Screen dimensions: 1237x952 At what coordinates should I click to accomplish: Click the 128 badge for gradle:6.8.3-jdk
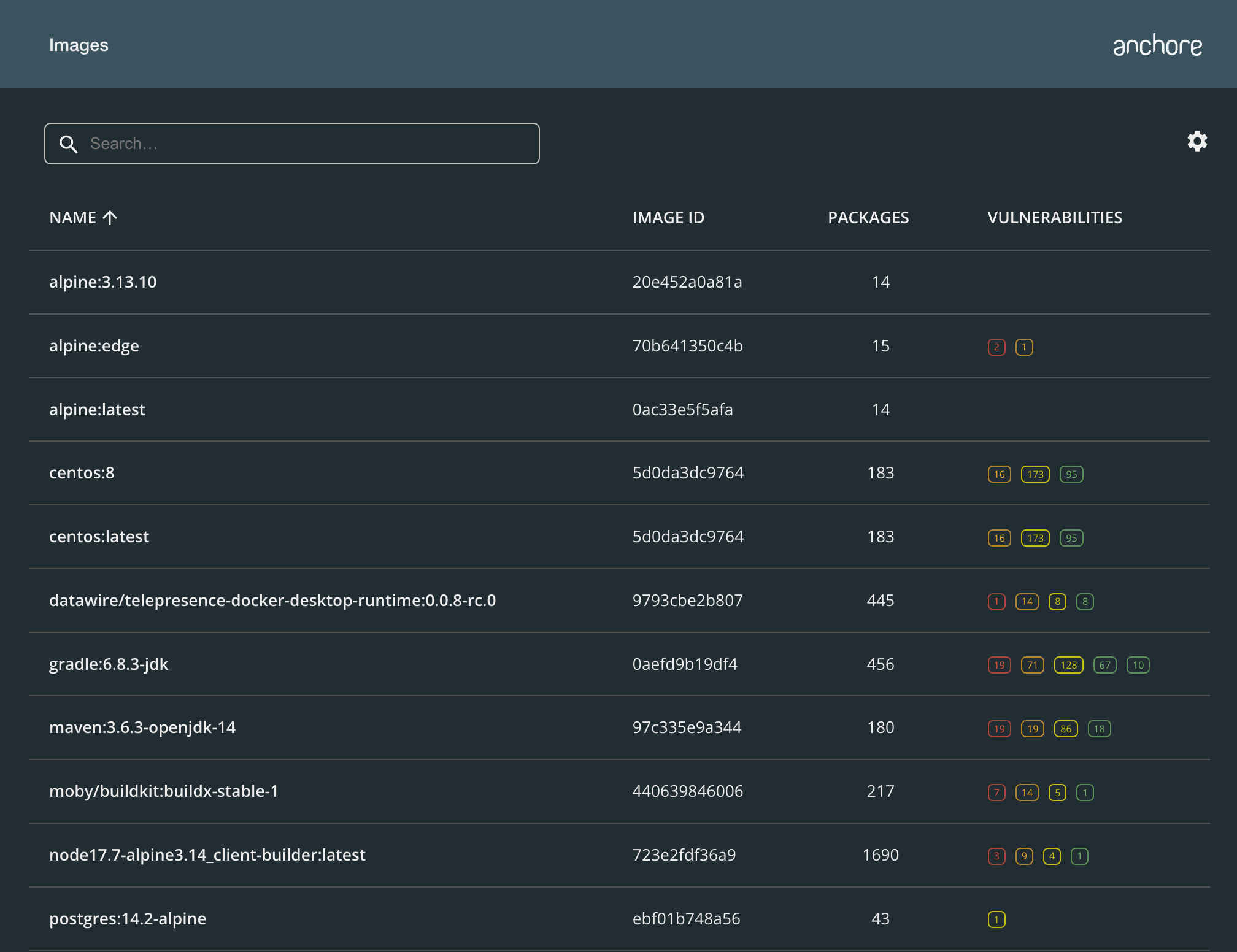click(x=1068, y=665)
